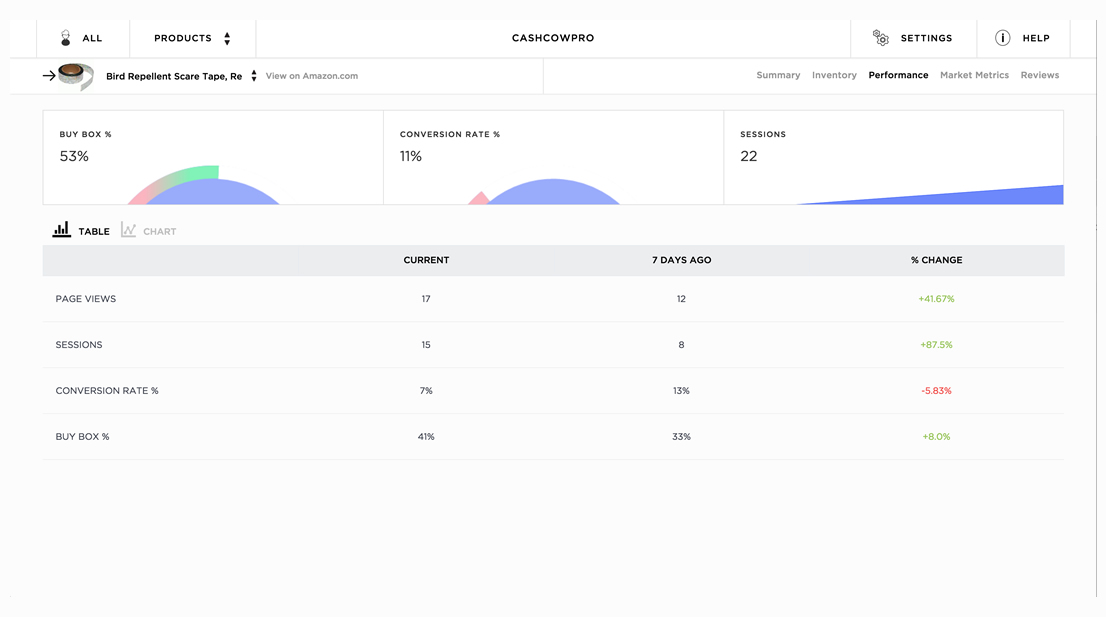Click Sessions 7 days ago value 8
Screen dimensions: 1106x617
pos(681,345)
